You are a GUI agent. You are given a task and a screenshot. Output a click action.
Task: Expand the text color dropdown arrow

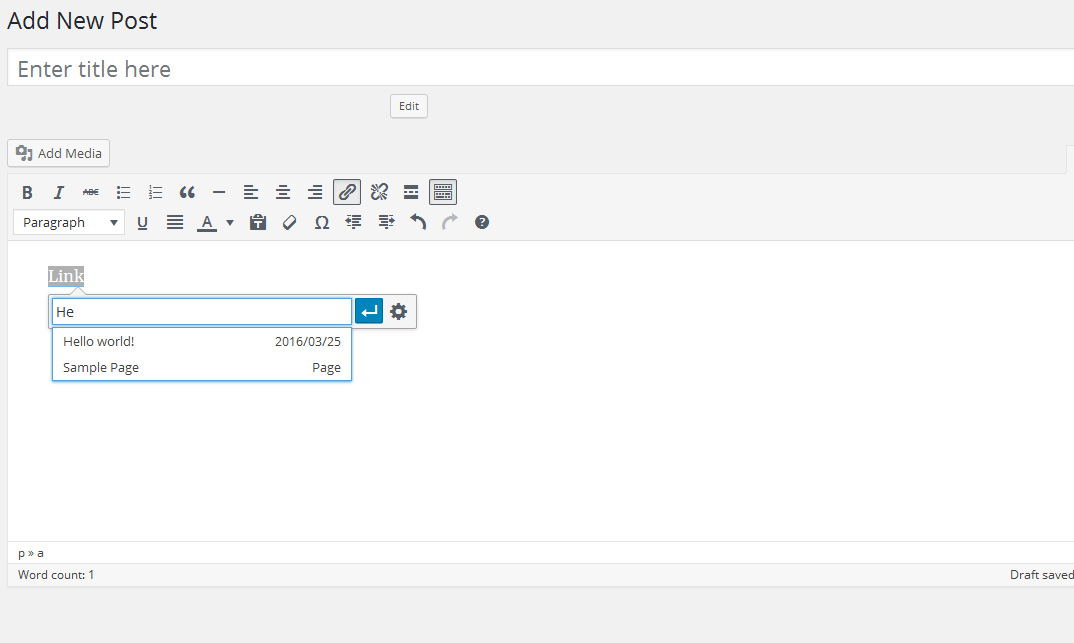pos(230,223)
